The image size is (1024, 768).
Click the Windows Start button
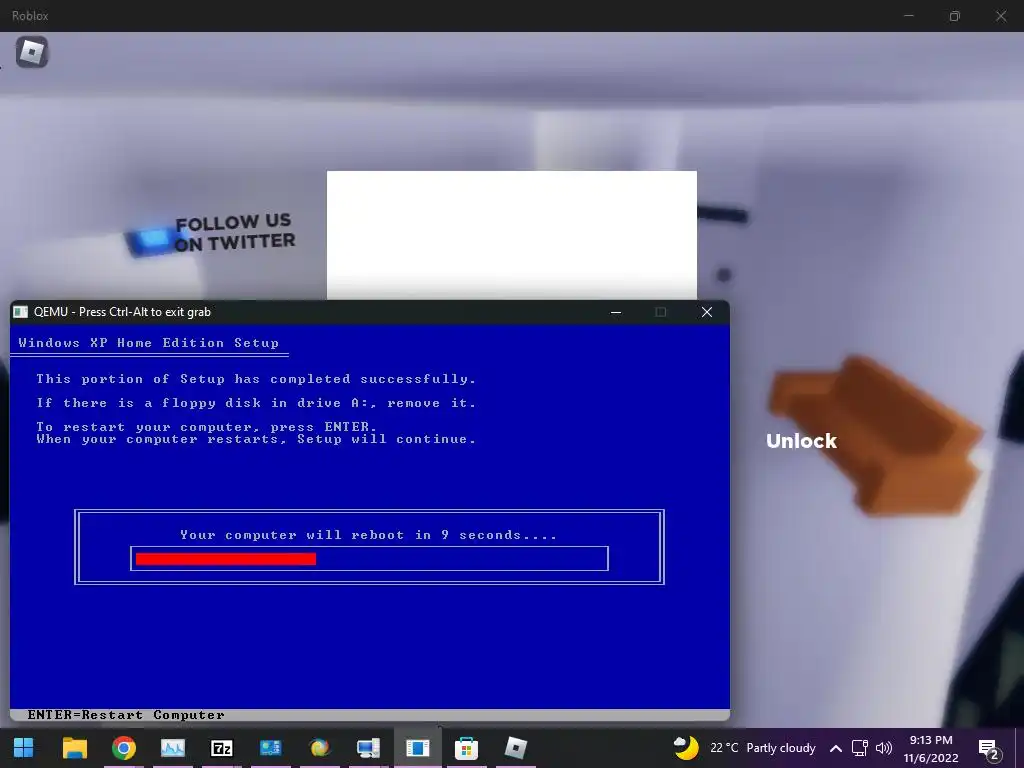24,748
